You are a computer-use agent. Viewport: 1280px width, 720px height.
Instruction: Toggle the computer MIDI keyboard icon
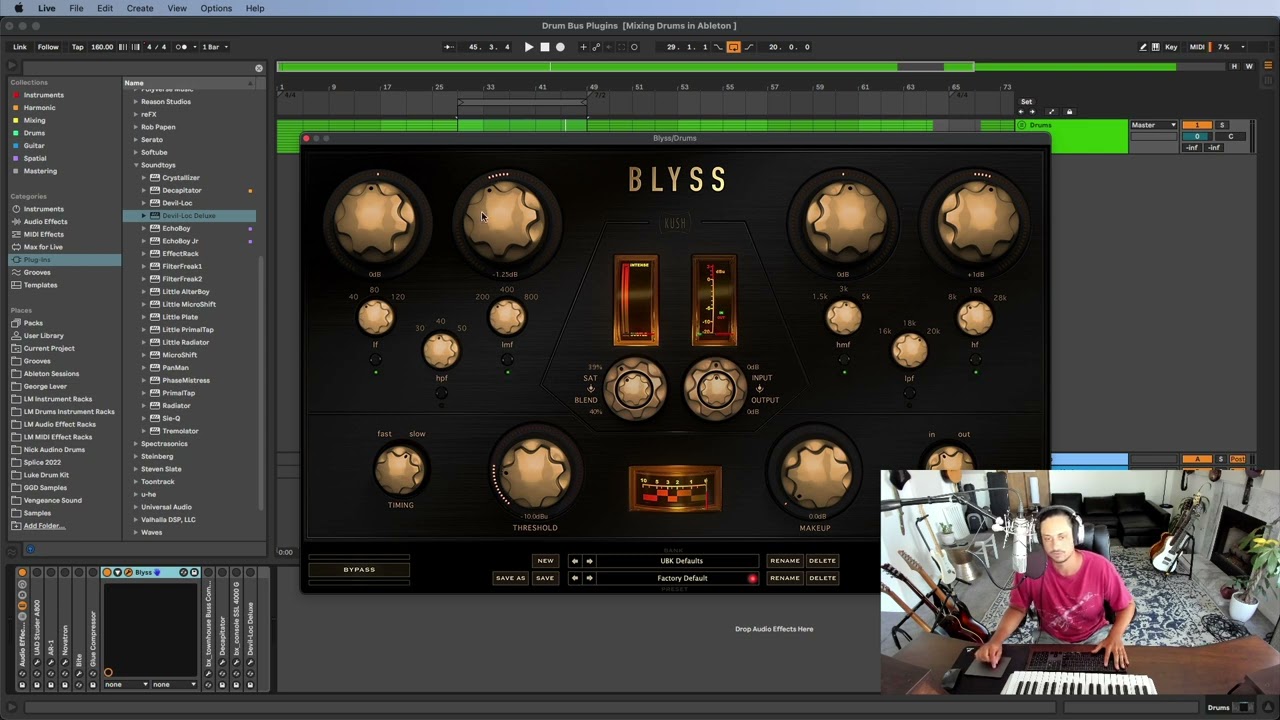pos(1157,47)
